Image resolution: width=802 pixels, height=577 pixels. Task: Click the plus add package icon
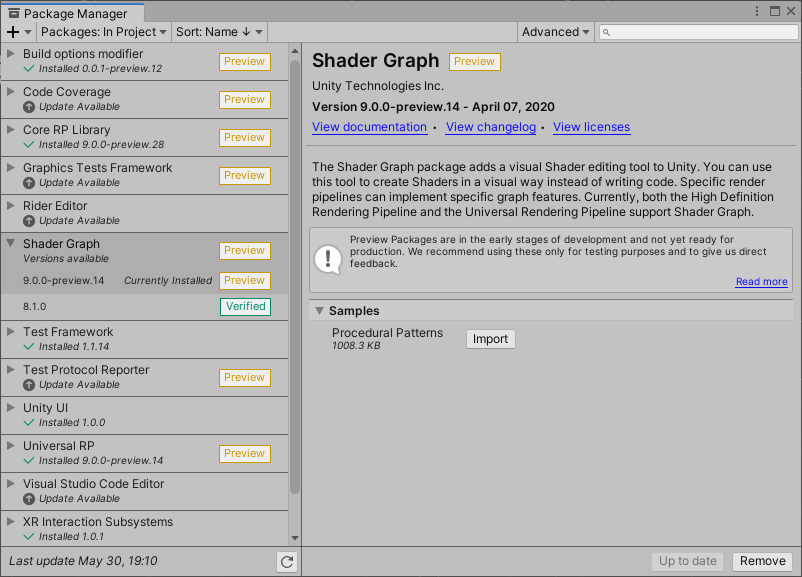pyautogui.click(x=13, y=32)
